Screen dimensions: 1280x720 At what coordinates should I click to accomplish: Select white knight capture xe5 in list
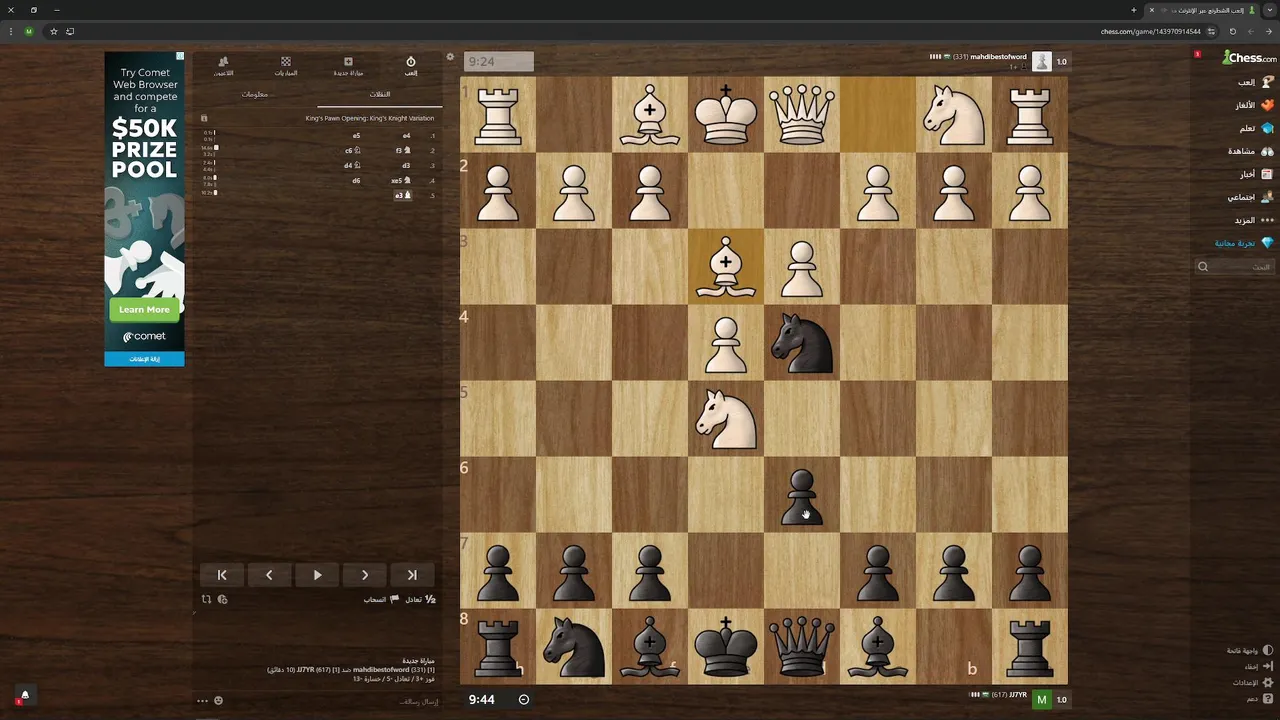[401, 180]
